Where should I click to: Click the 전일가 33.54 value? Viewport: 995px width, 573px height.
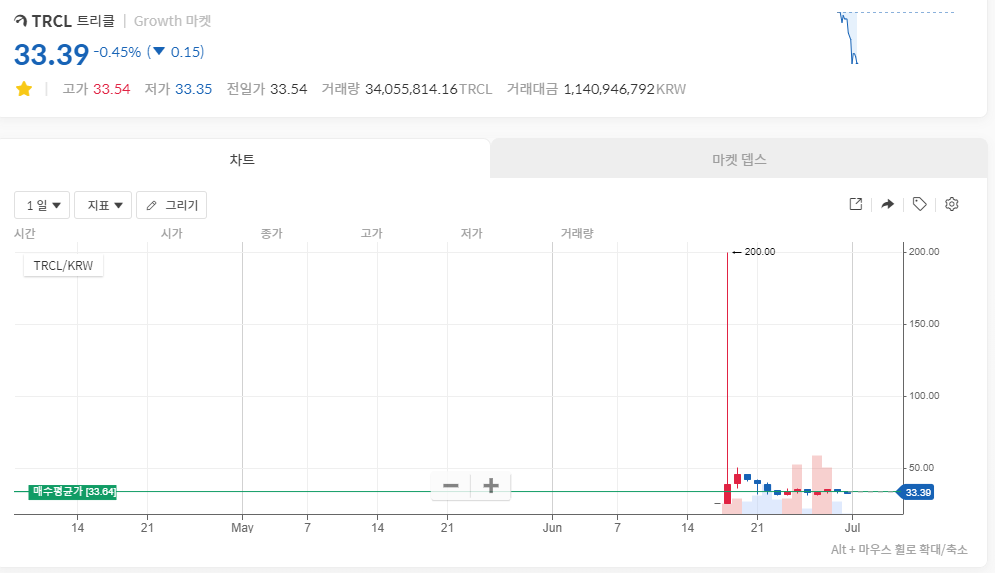click(289, 89)
